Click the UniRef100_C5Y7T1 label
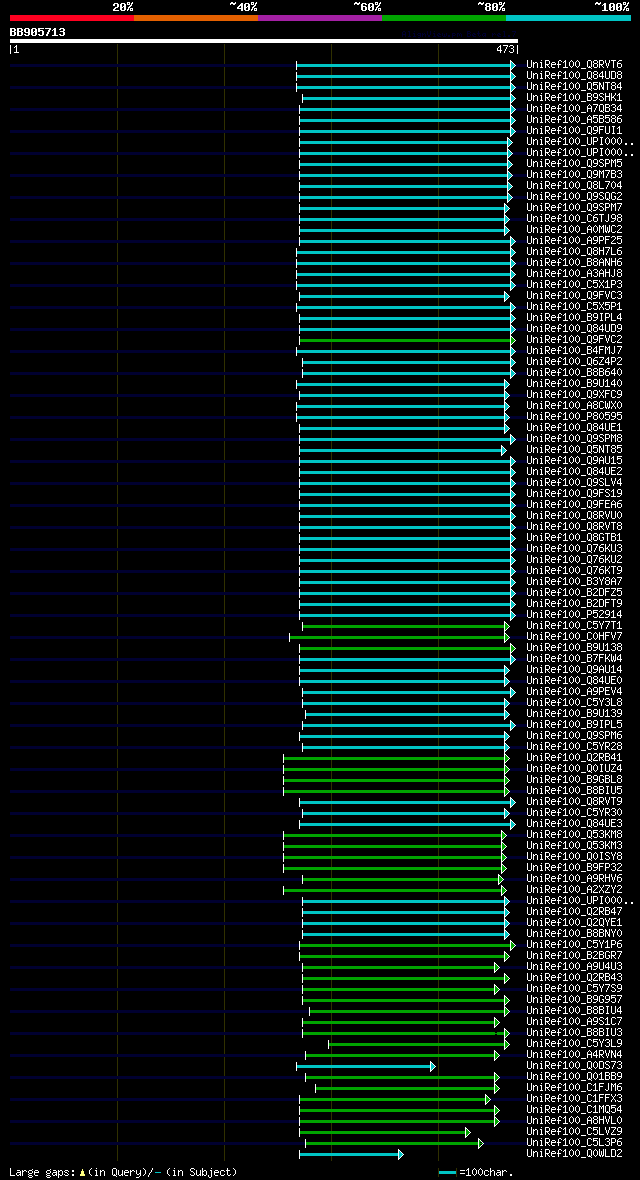Screen dimensions: 640x1180 pyautogui.click(x=574, y=626)
